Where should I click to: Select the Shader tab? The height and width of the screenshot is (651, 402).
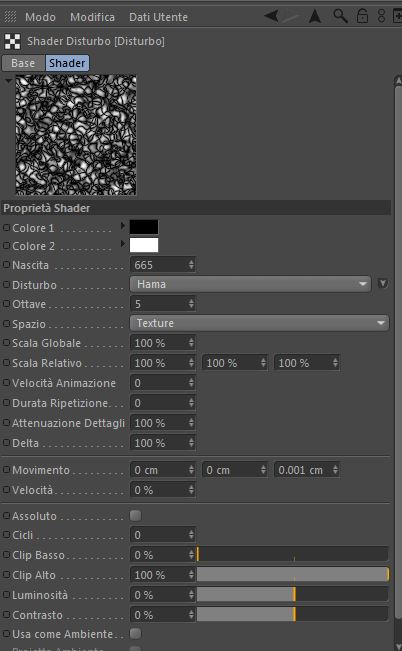[x=67, y=63]
